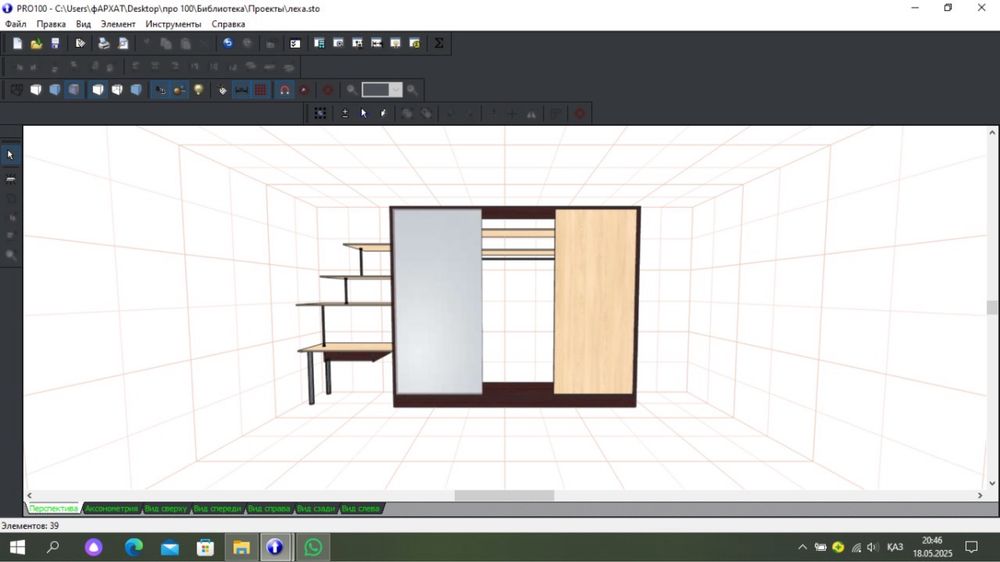Open the first library window icon
1000x562 pixels.
point(319,43)
